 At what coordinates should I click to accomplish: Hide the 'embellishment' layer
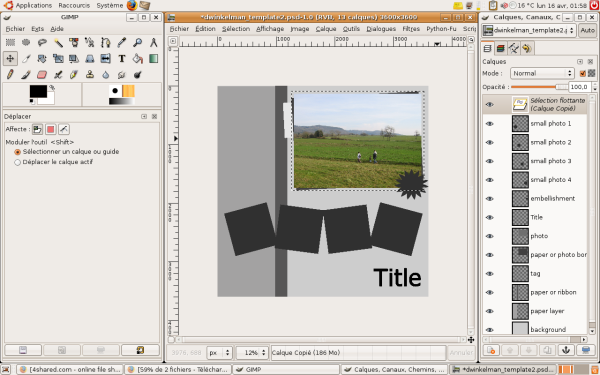click(489, 199)
